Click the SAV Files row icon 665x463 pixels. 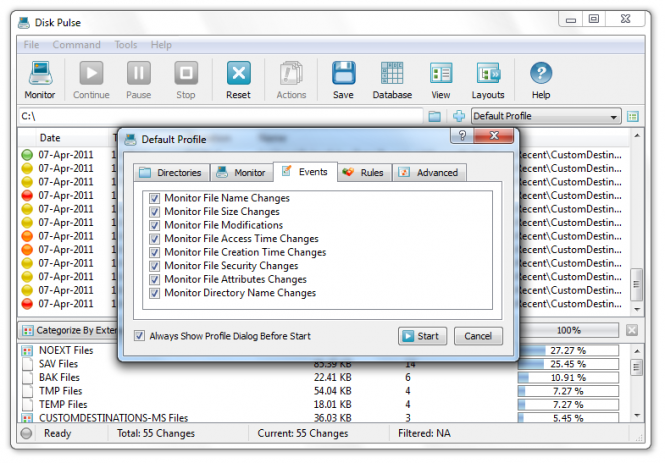27,364
